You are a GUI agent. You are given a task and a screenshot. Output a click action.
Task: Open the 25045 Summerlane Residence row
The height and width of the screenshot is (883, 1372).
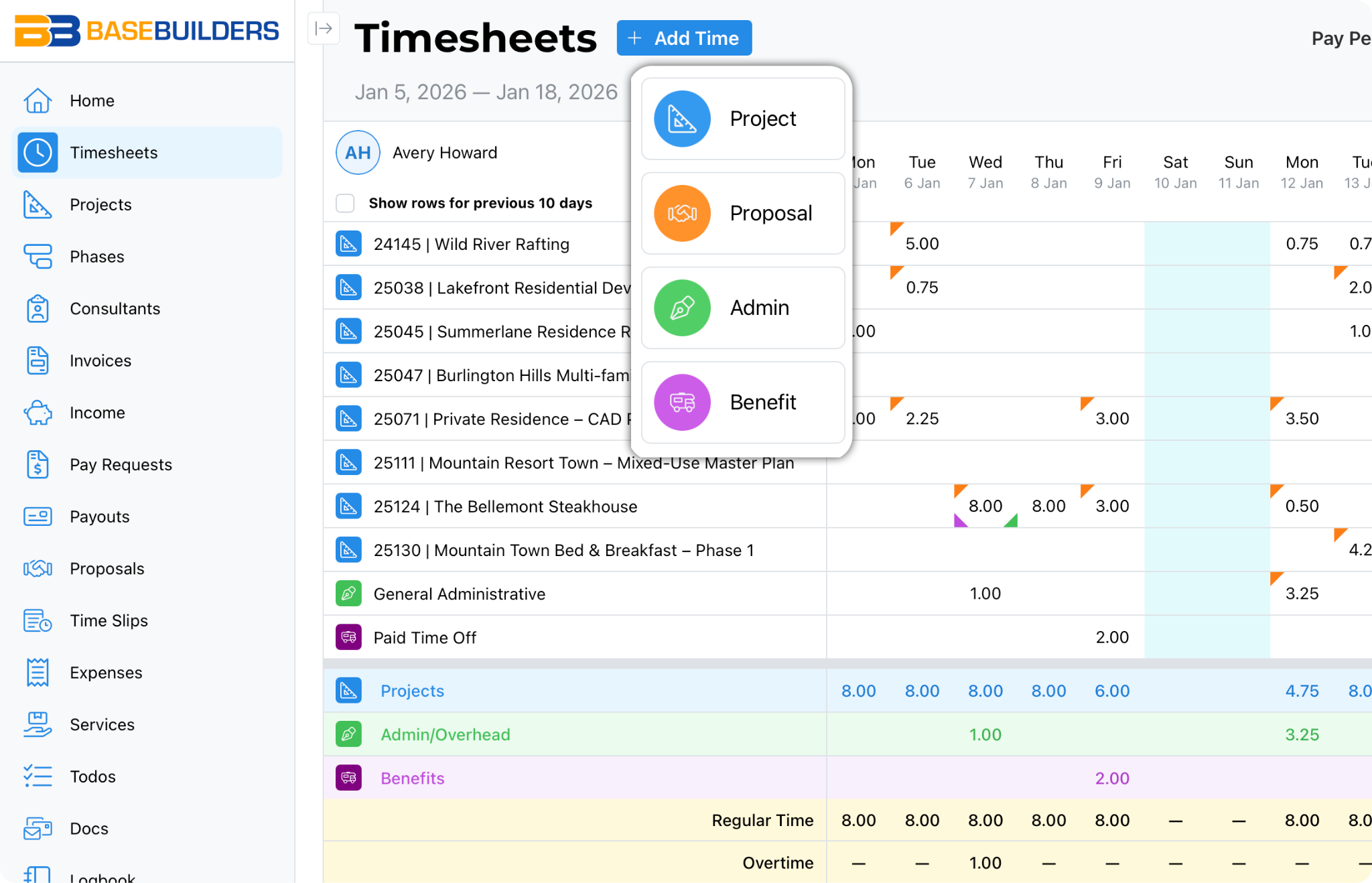click(476, 331)
